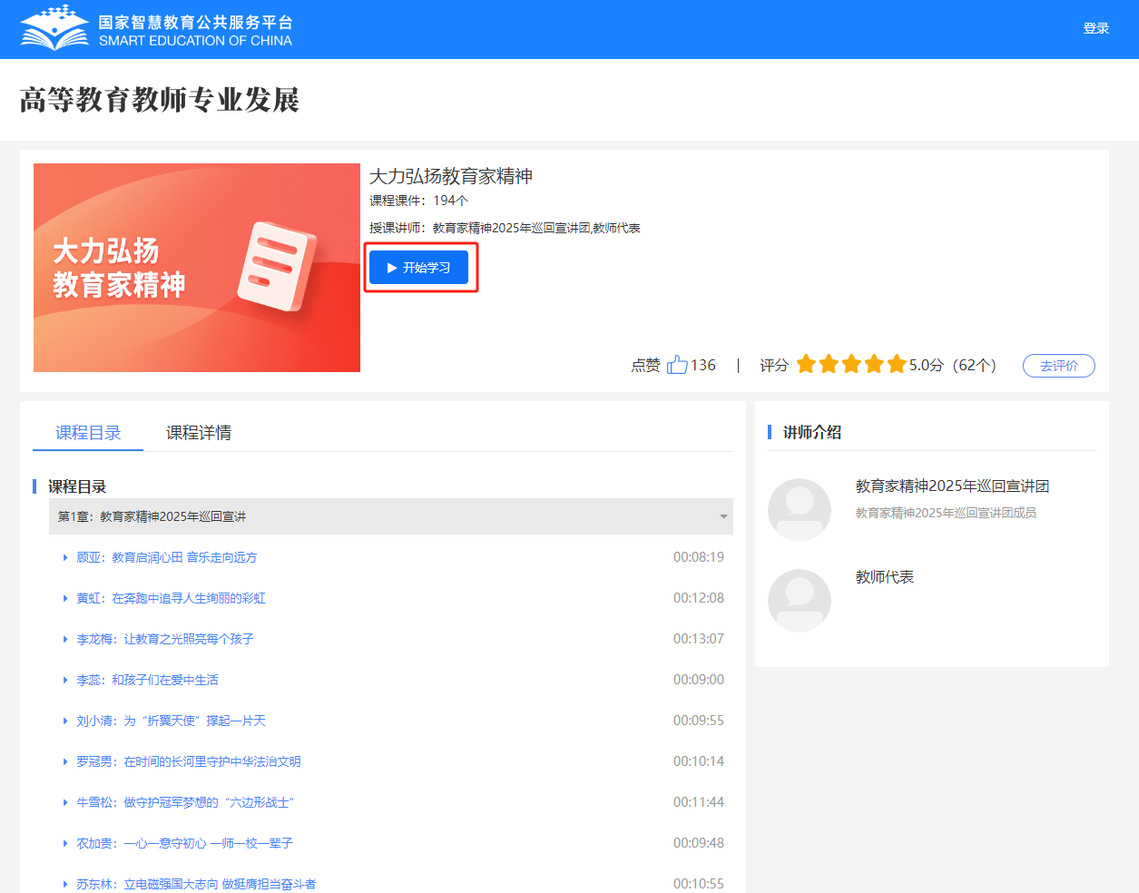Open lesson 牛雪松：做守护冠军梦想的六边形战士
This screenshot has width=1139, height=893.
[185, 802]
